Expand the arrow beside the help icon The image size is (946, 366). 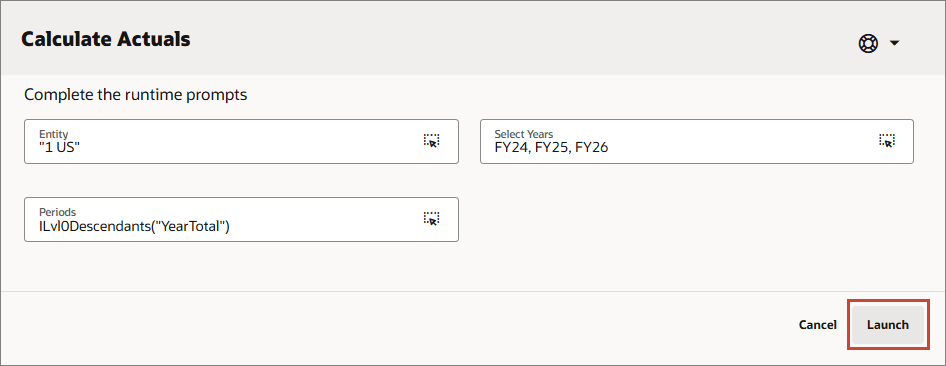click(895, 43)
